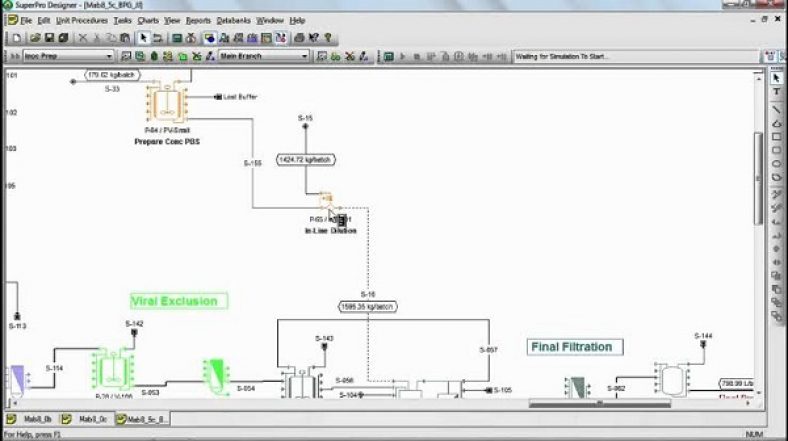This screenshot has height=441, width=788.
Task: Open the Databanks menu
Action: pyautogui.click(x=233, y=21)
